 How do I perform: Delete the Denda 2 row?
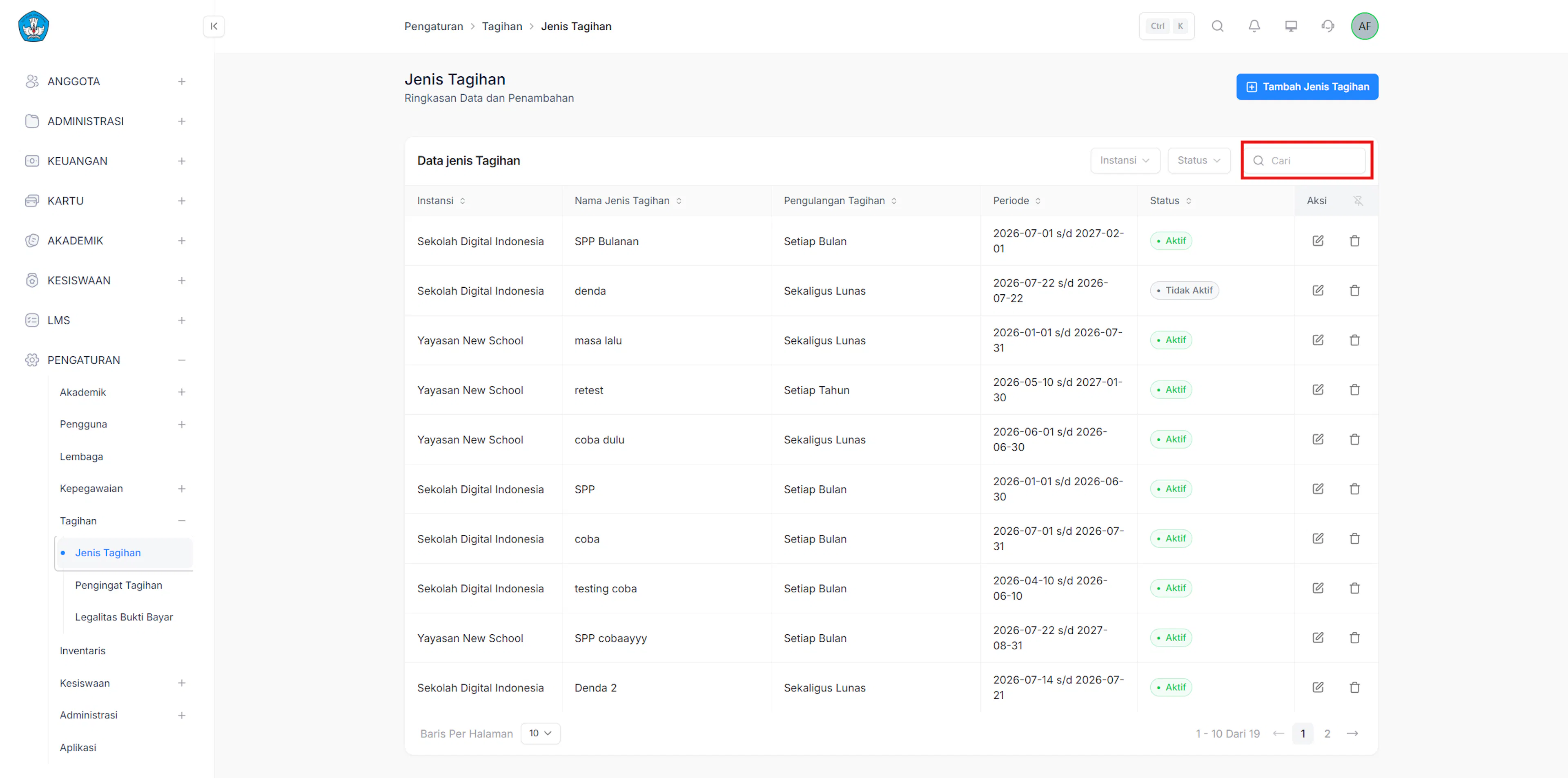pos(1354,687)
